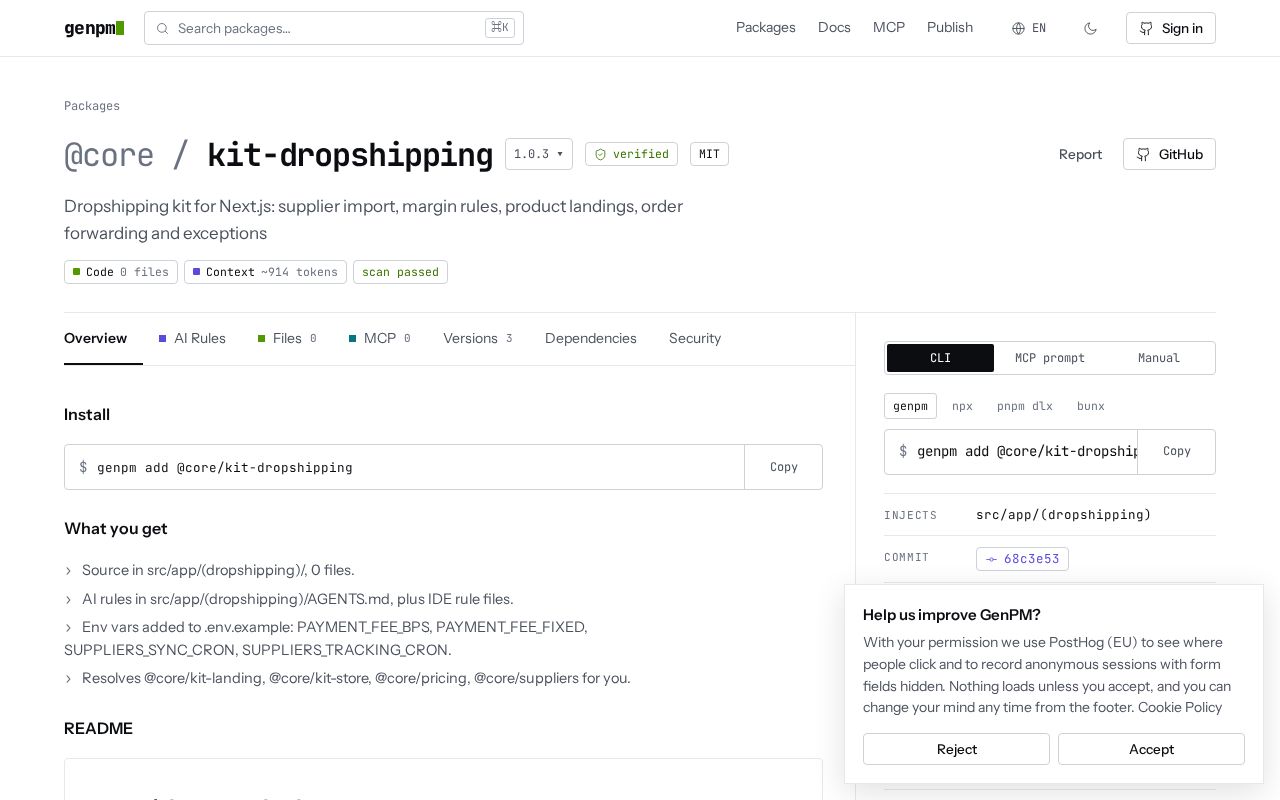Click the MIT license badge
The image size is (1280, 800).
709,154
